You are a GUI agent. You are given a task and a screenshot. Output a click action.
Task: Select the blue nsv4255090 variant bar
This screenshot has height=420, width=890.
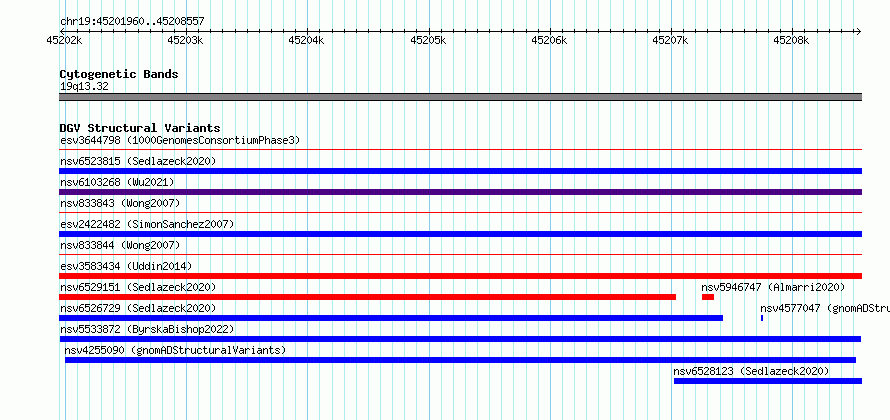pos(460,360)
